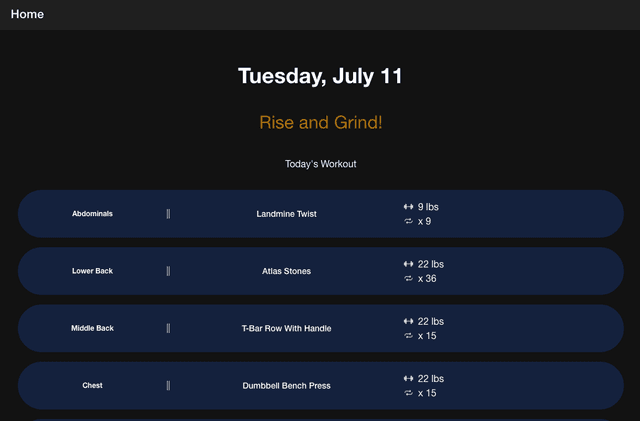Click the Lower Back muscle group label
The height and width of the screenshot is (421, 640).
coord(92,271)
